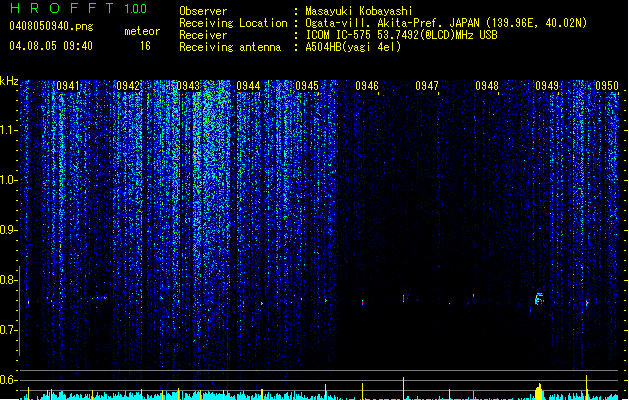This screenshot has width=629, height=400.
Task: Click the meteor label
Action: tap(142, 31)
